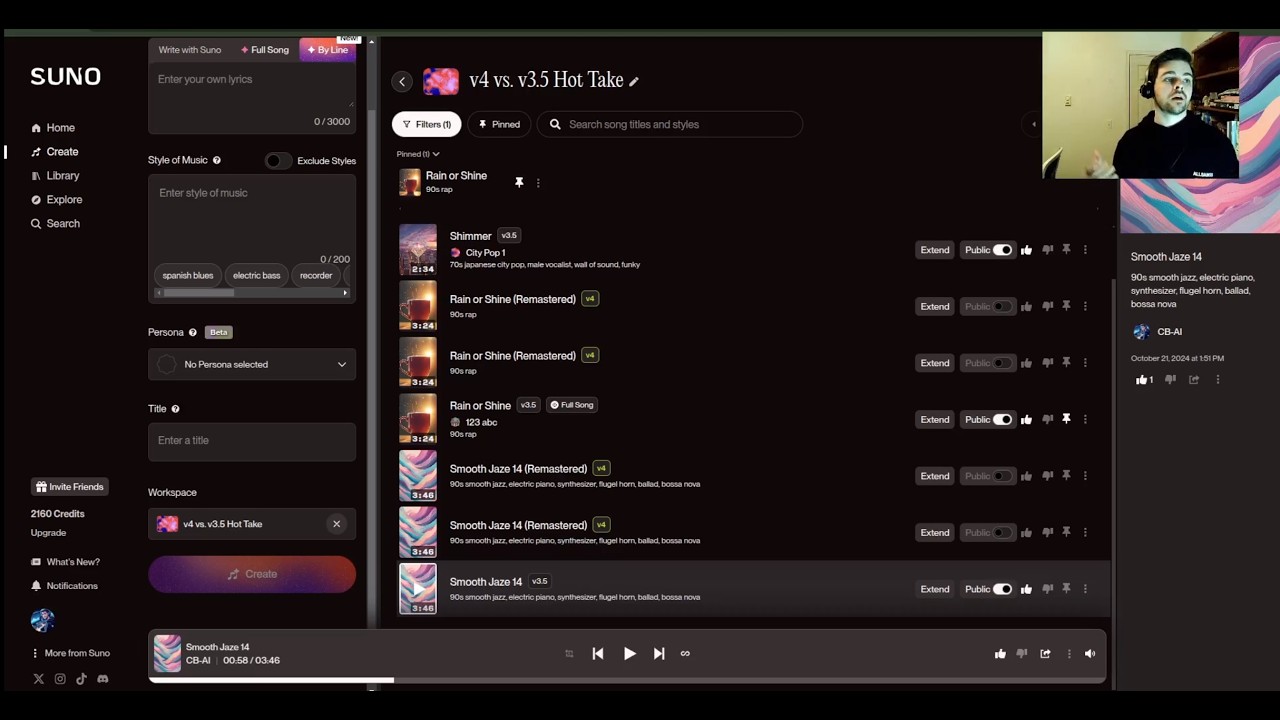The image size is (1280, 720).
Task: Extend the Shimmer song
Action: (x=935, y=250)
